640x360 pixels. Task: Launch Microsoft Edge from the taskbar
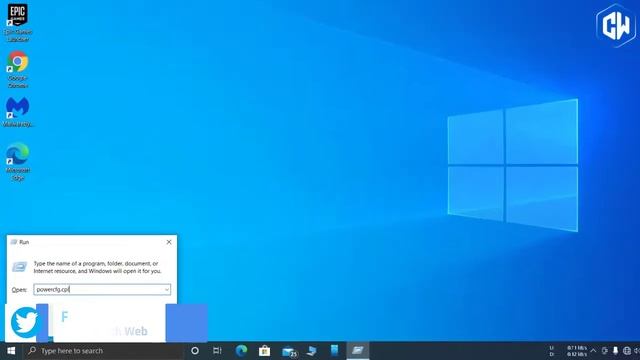coord(242,351)
